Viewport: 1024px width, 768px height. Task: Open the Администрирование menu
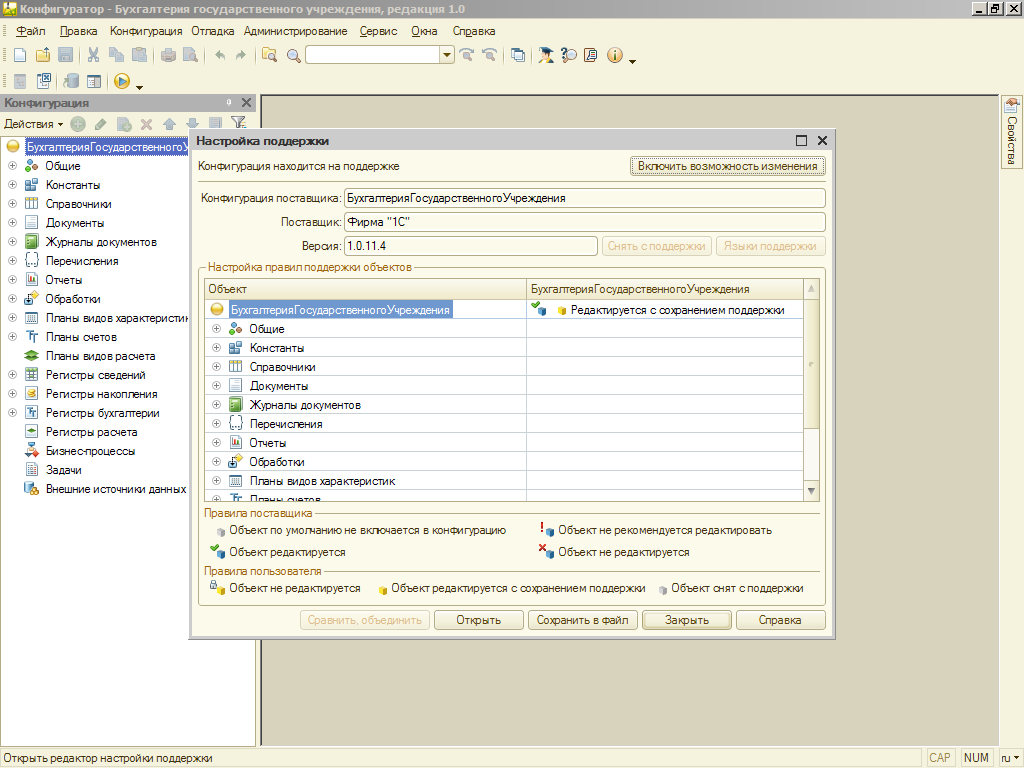(295, 31)
